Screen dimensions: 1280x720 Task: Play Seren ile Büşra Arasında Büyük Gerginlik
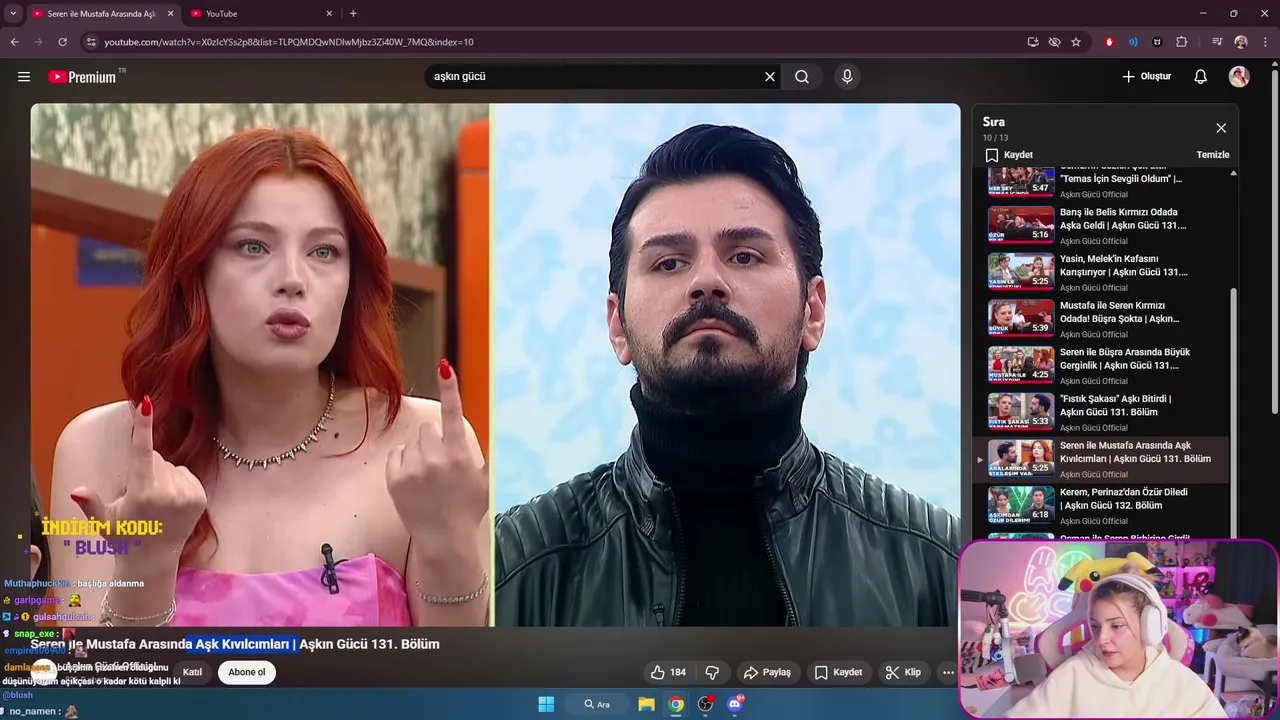point(1101,366)
